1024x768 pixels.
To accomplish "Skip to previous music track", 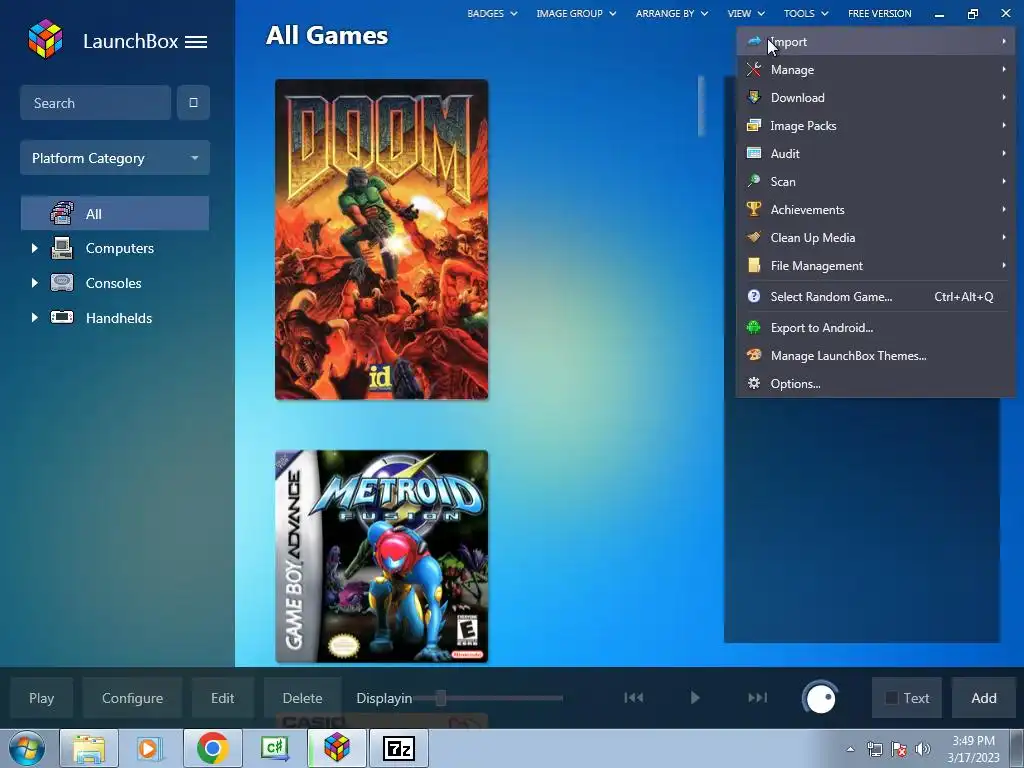I will coord(633,698).
